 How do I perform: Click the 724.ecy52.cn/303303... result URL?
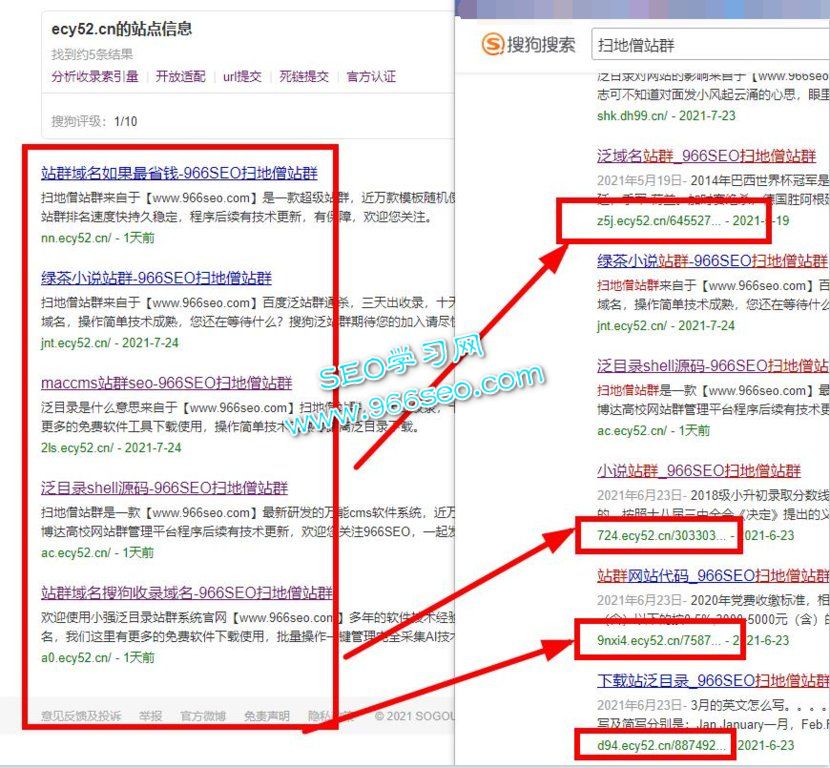coord(661,536)
